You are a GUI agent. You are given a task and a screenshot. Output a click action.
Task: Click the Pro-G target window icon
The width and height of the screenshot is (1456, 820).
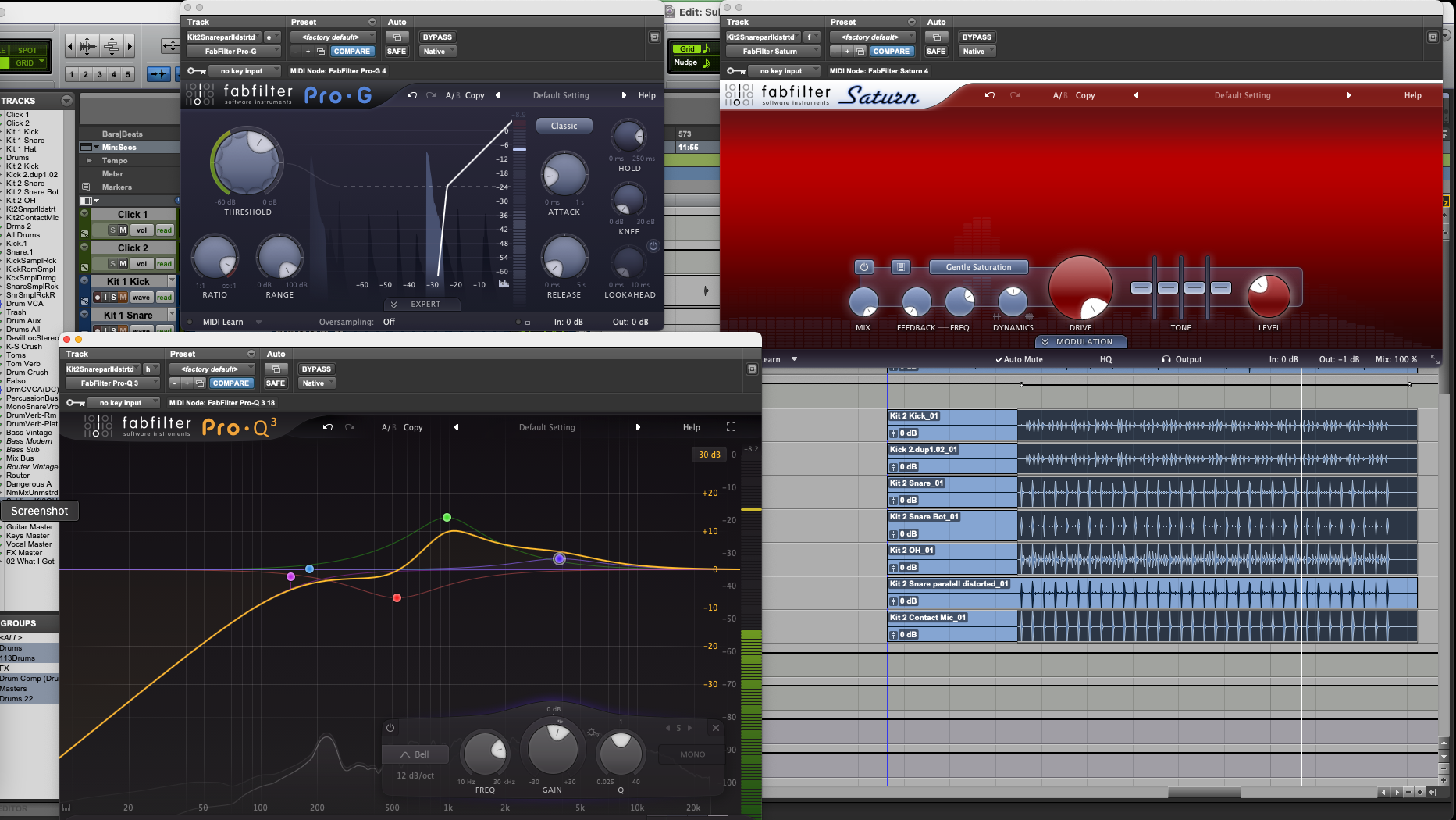pyautogui.click(x=654, y=37)
